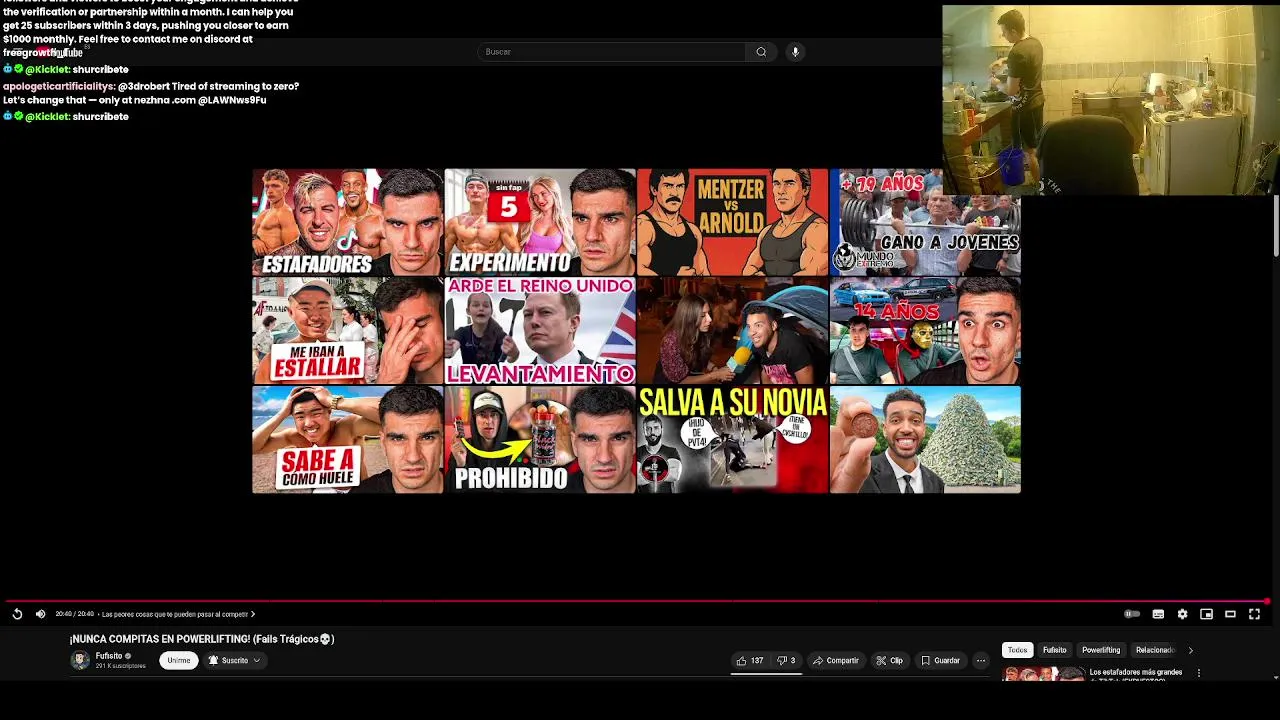Open more actions three-dot menu
Image resolution: width=1280 pixels, height=720 pixels.
point(981,660)
